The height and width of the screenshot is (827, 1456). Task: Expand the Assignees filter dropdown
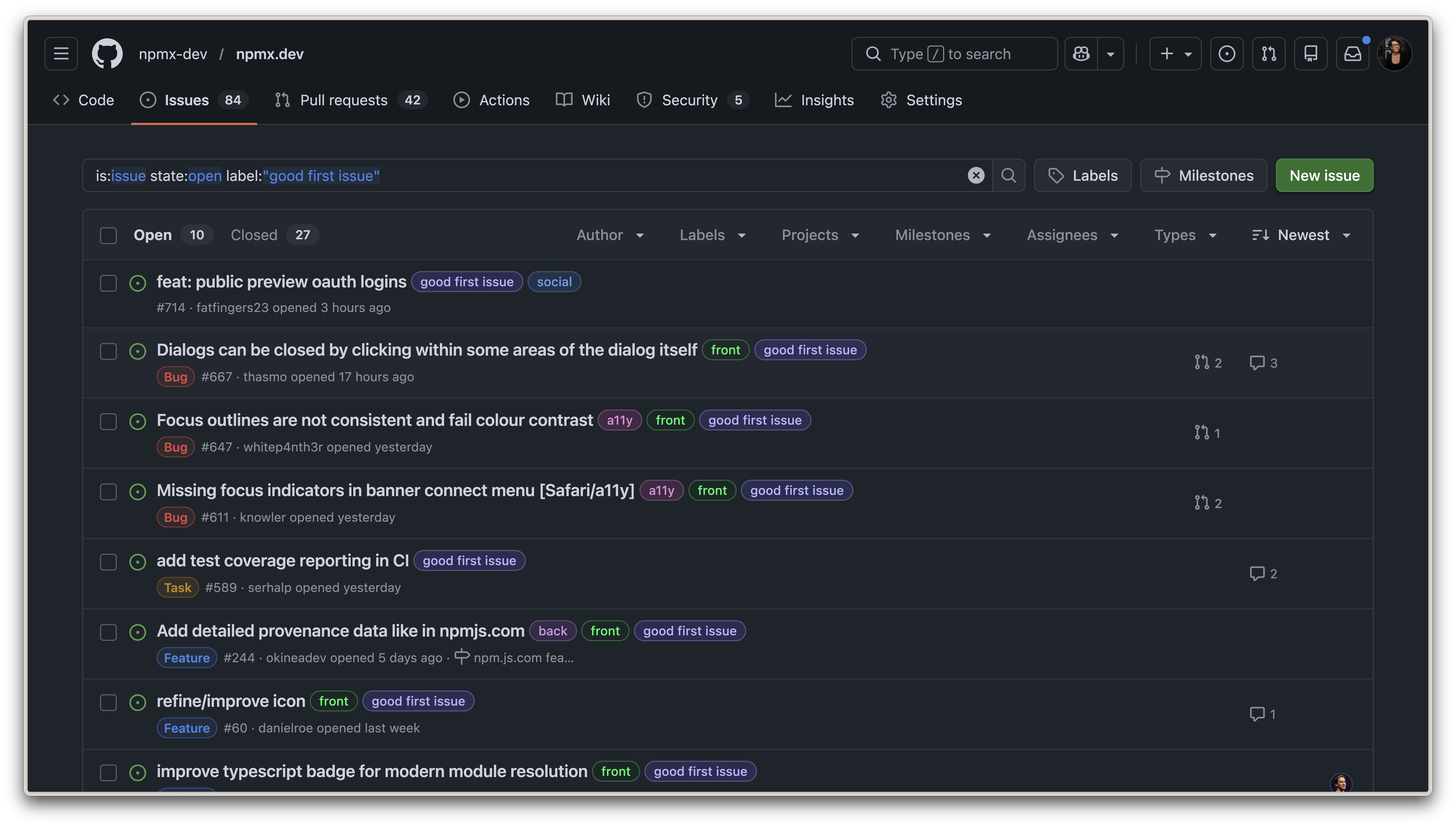[x=1072, y=235]
